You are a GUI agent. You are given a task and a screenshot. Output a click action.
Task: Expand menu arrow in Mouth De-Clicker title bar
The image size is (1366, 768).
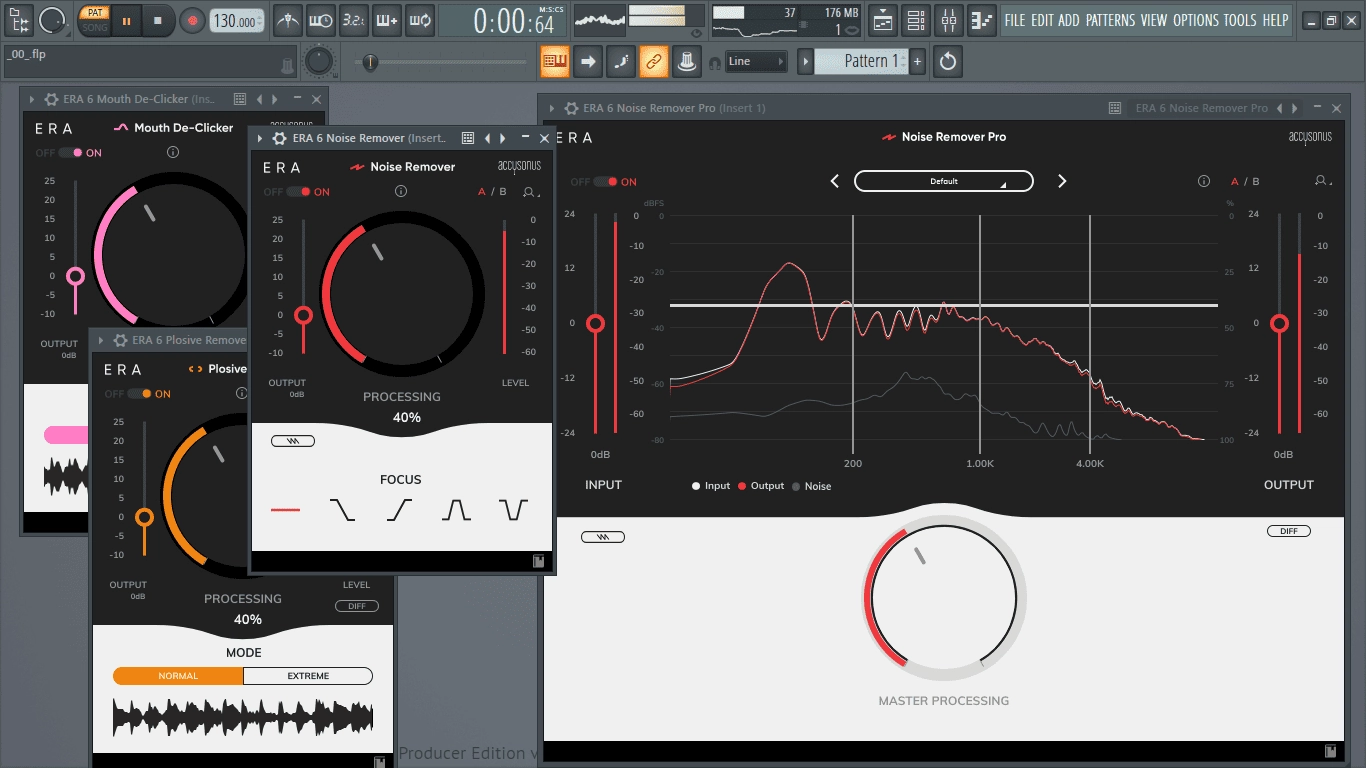[32, 99]
